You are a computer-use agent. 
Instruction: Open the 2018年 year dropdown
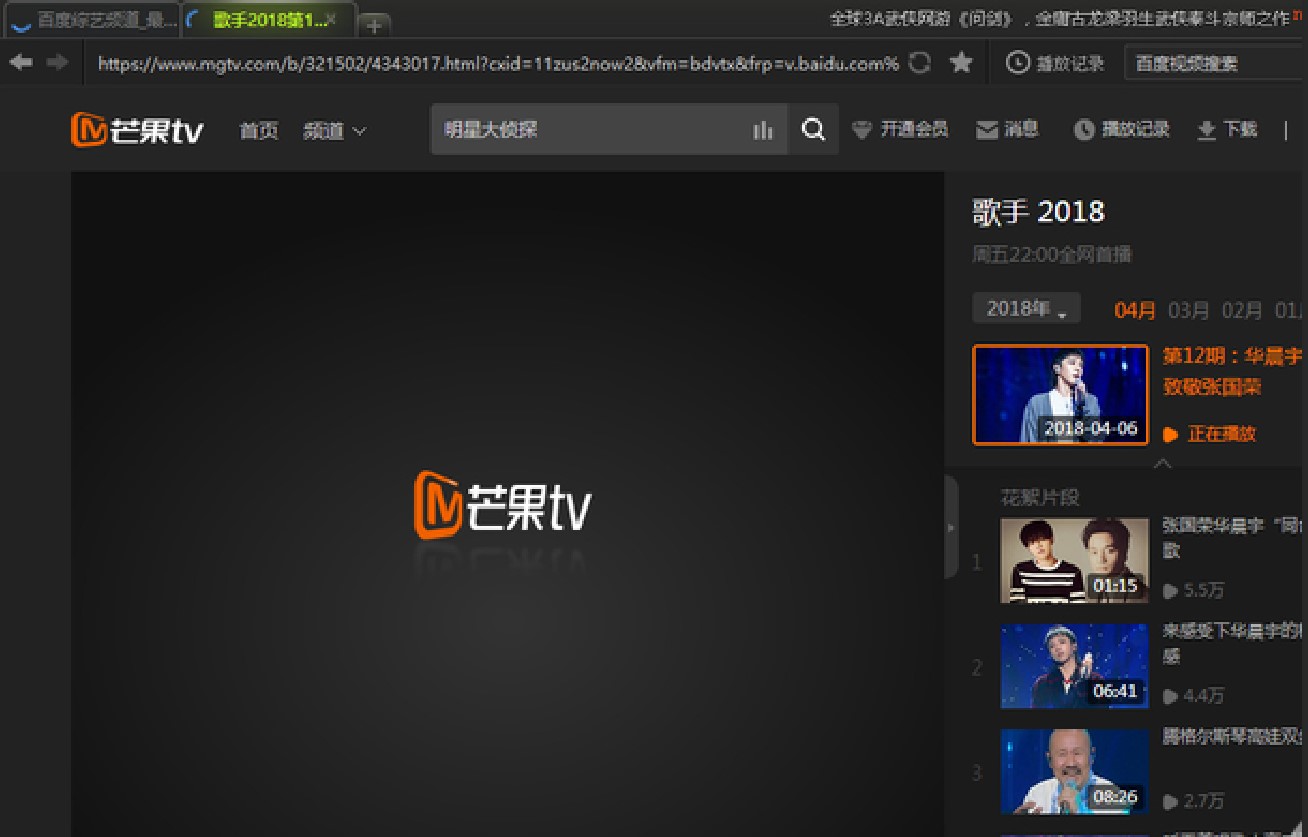tap(1026, 309)
